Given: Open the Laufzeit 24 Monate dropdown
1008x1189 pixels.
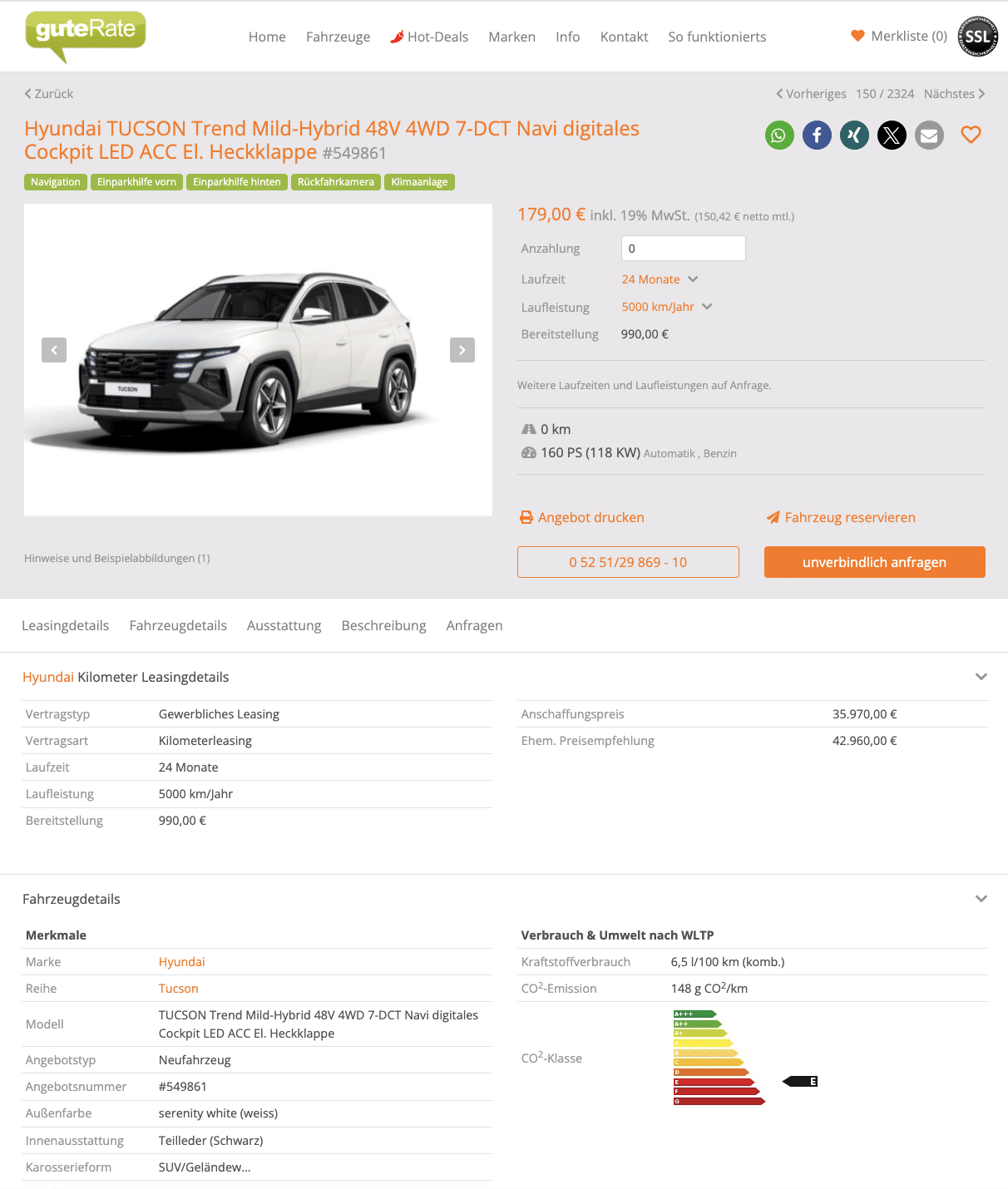Looking at the screenshot, I should point(660,279).
